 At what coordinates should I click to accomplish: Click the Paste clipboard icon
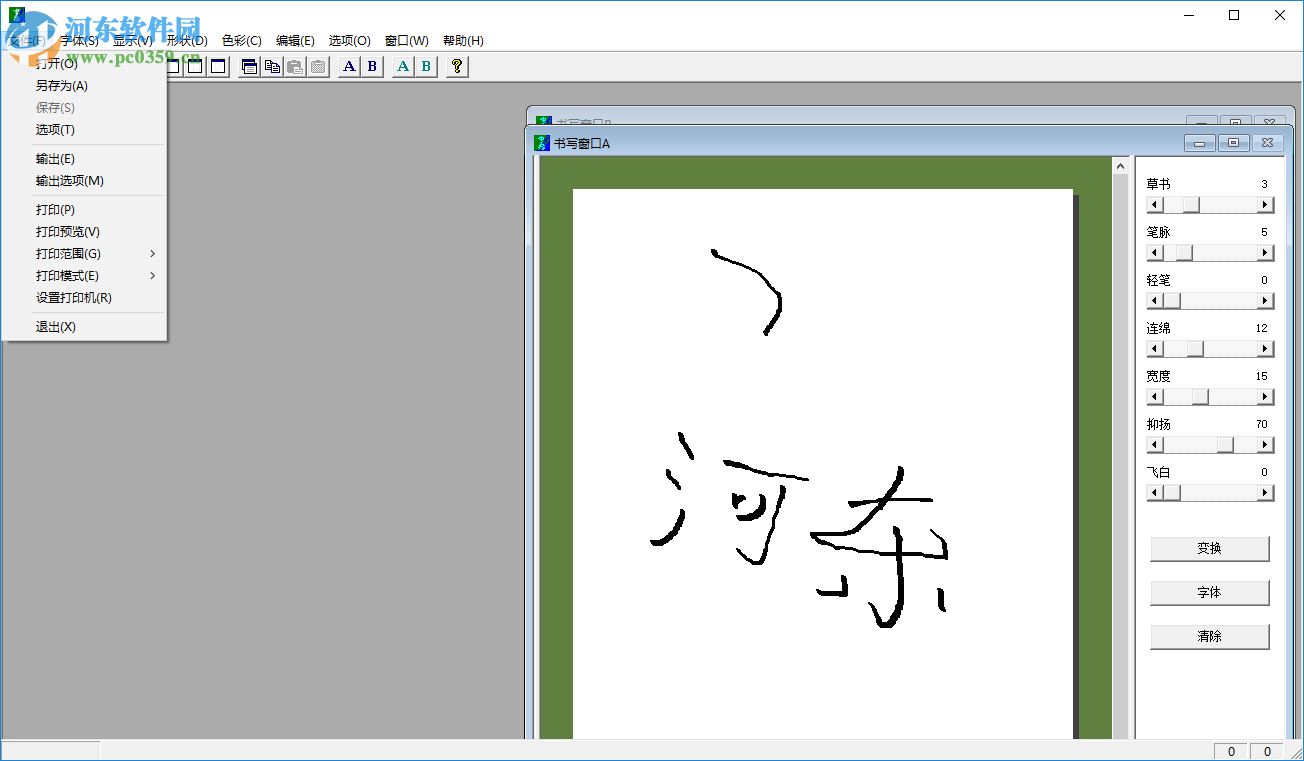[295, 66]
